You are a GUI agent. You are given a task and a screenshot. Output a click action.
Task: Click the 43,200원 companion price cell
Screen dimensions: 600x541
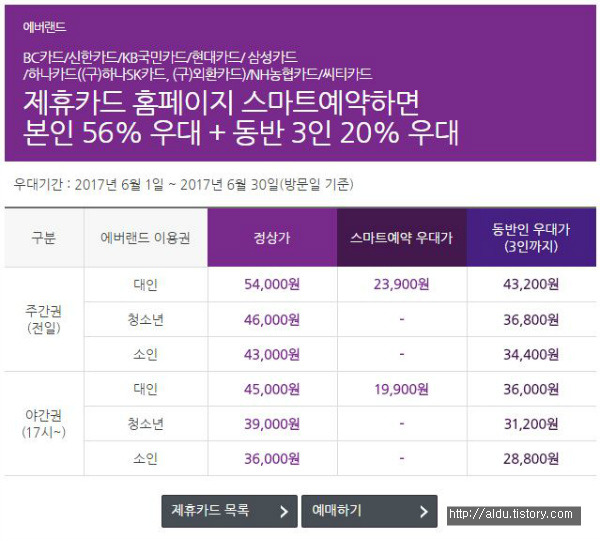531,284
